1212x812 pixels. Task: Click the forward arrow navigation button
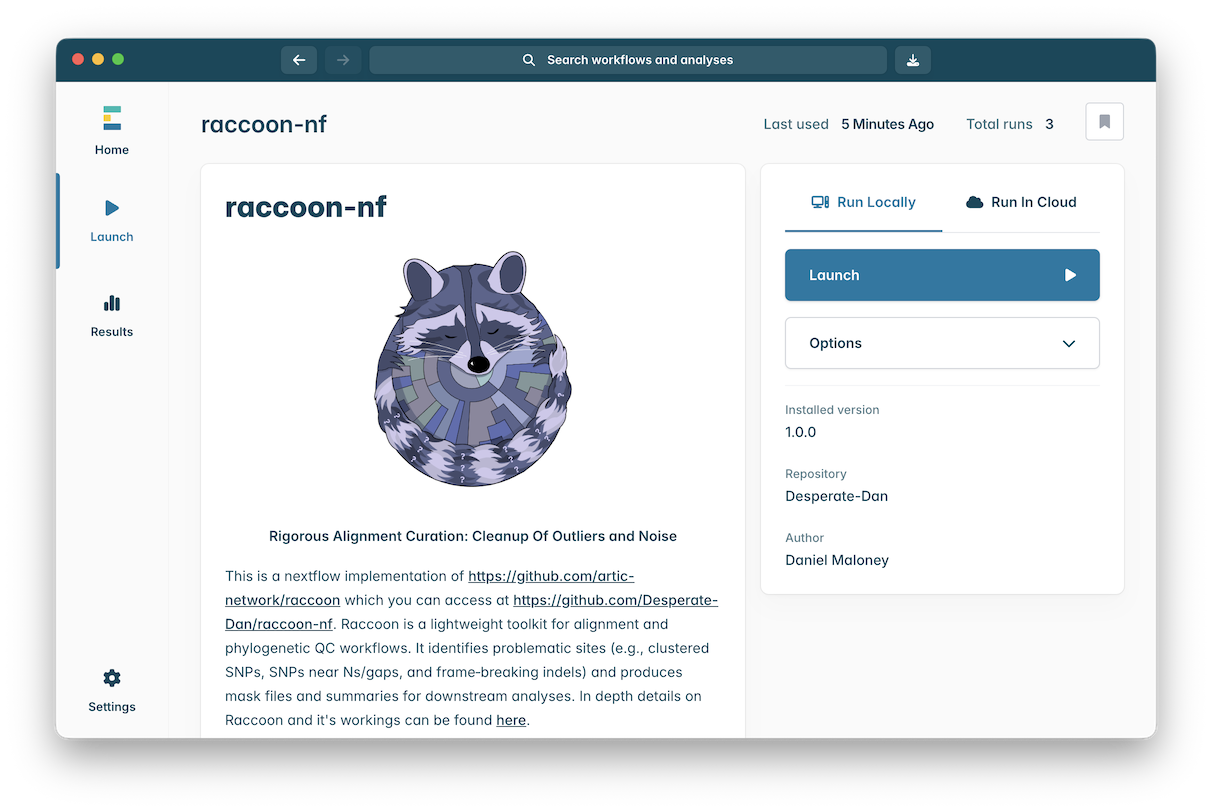tap(343, 60)
